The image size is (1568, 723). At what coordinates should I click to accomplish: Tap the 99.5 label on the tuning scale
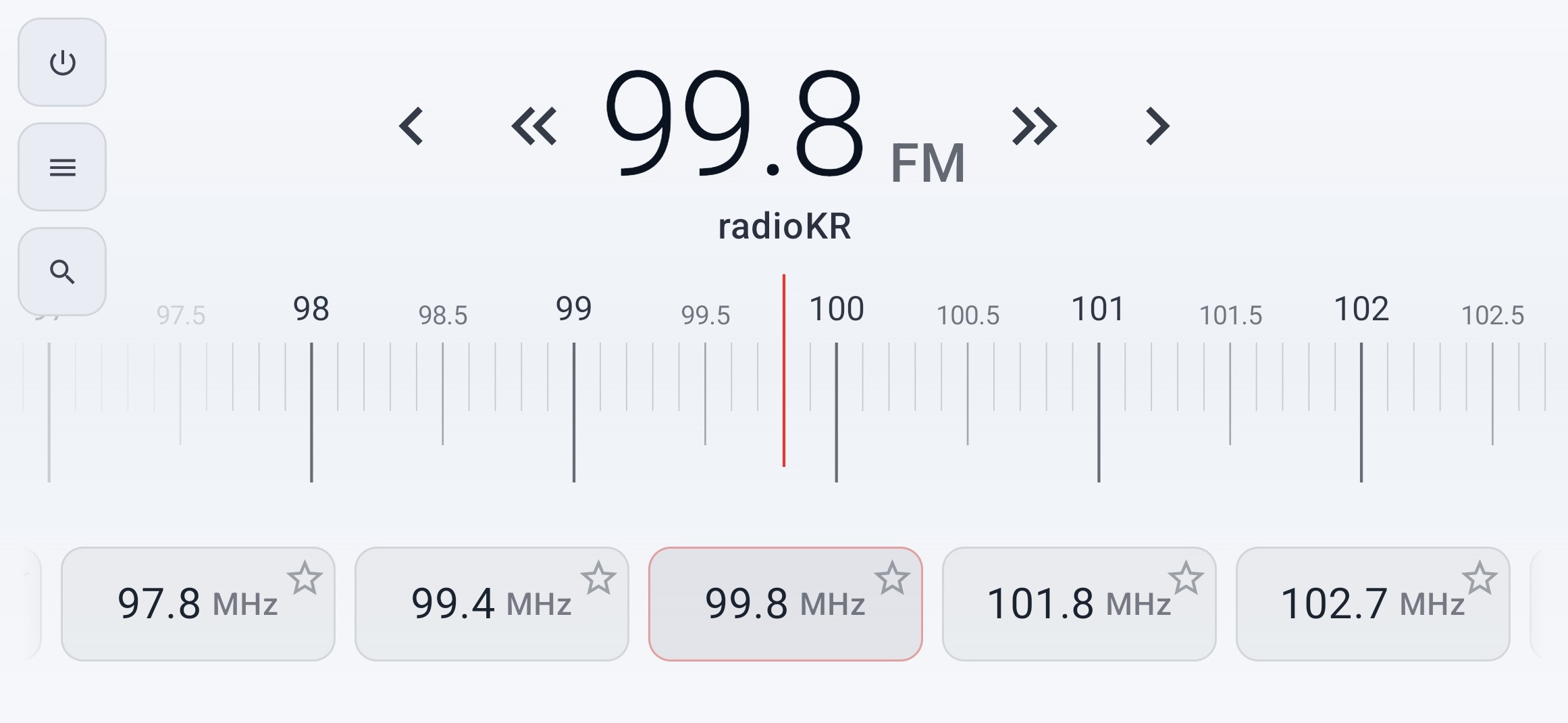pos(706,316)
